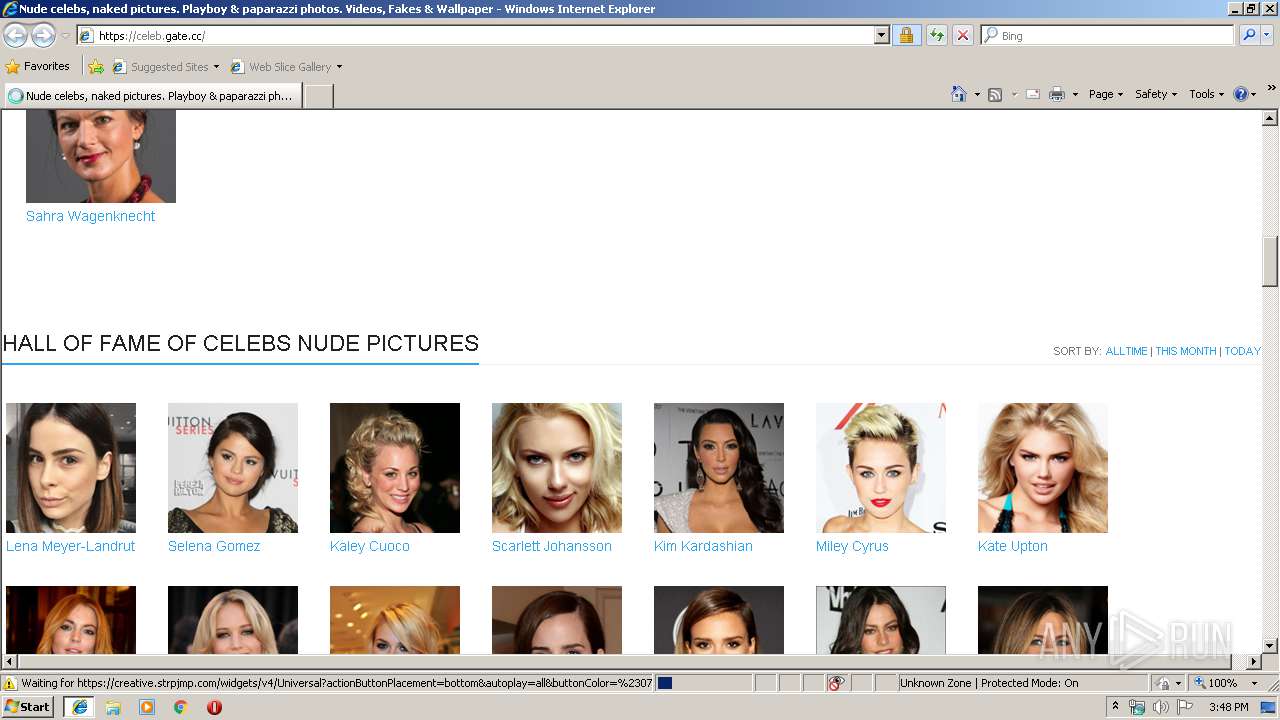Click thumbnail above Kate Upton label

point(1043,468)
